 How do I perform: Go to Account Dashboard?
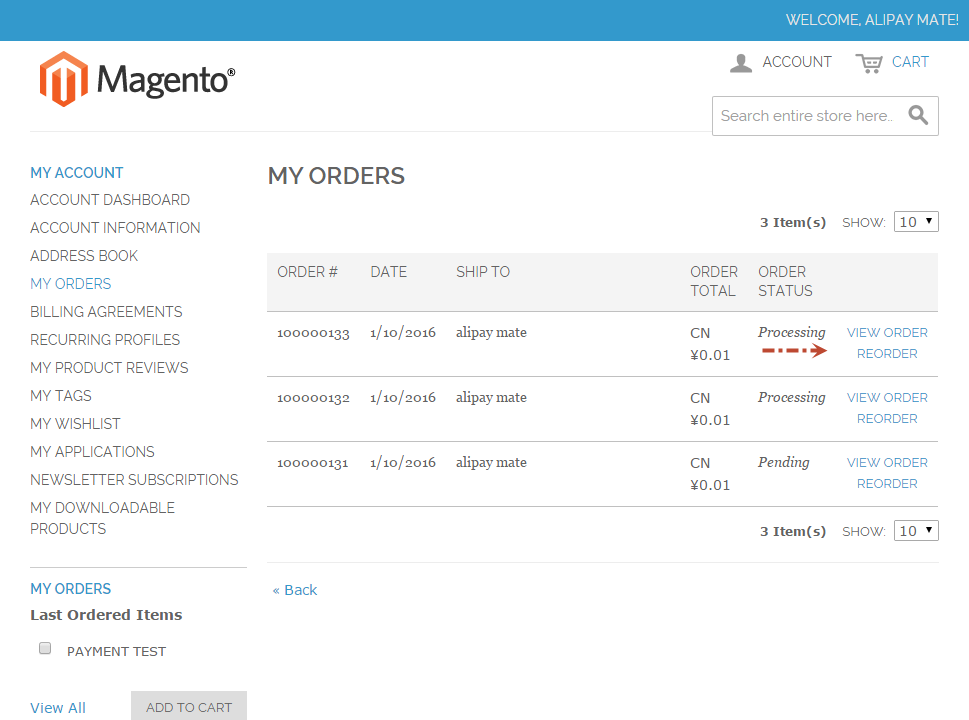tap(110, 200)
